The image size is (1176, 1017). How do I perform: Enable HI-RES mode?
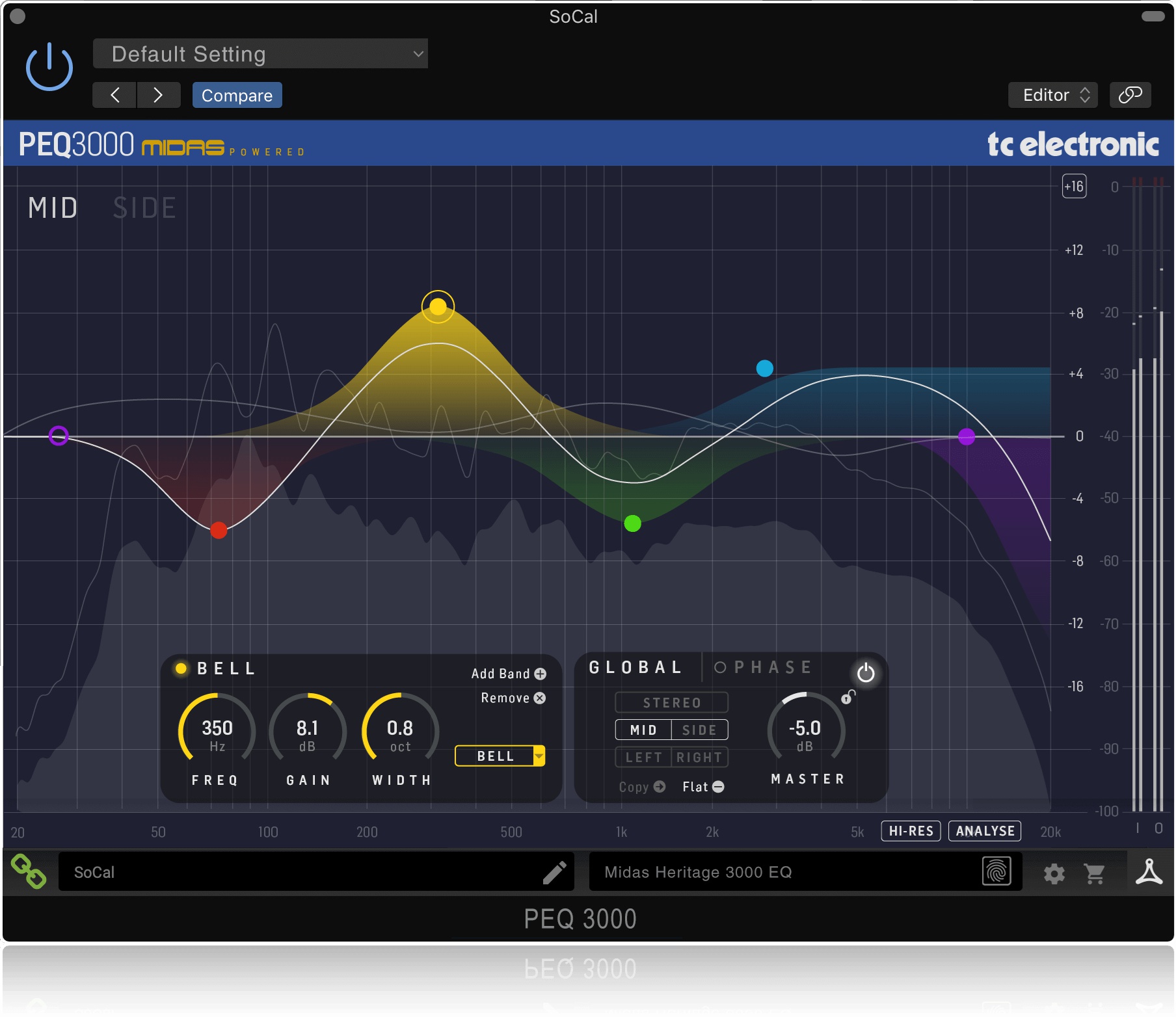tap(911, 831)
